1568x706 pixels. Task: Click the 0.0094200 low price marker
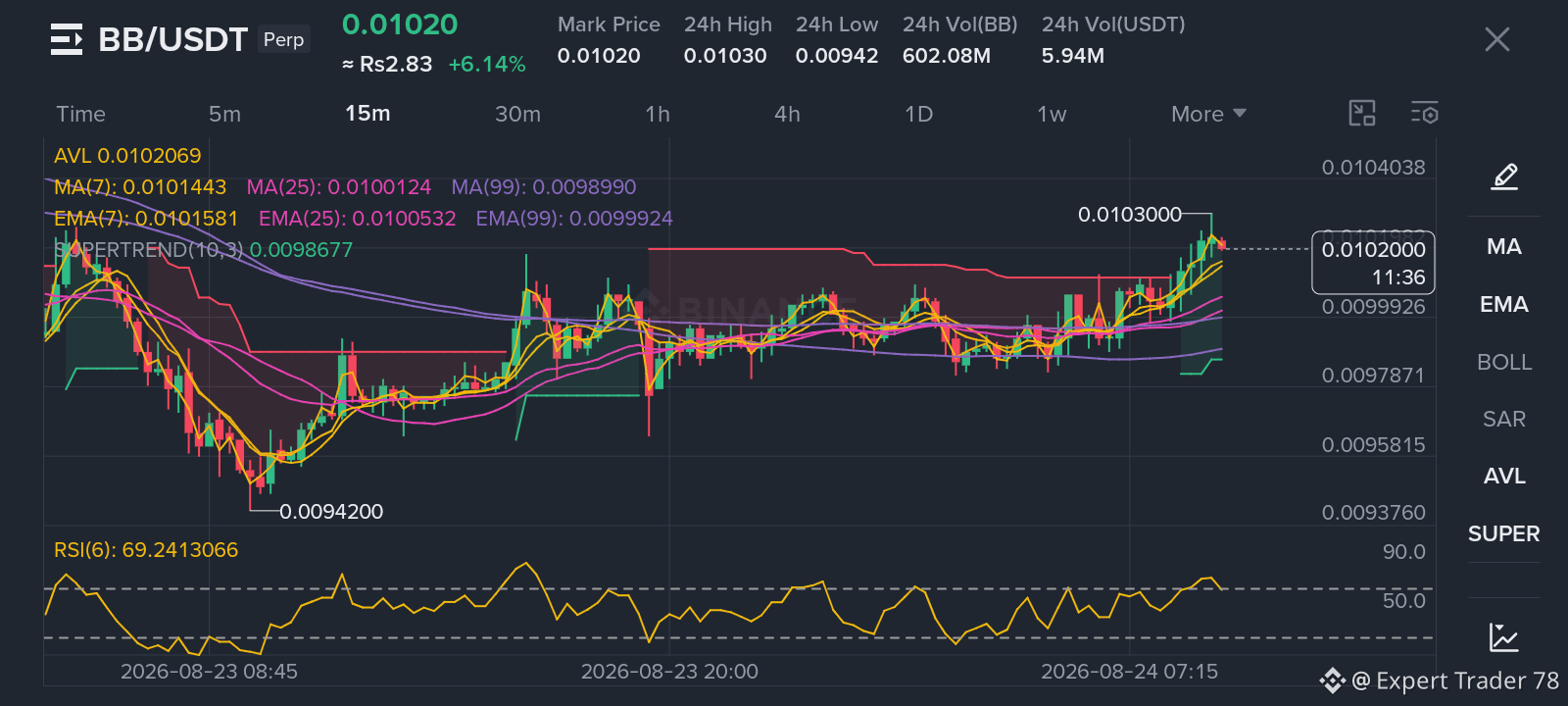coord(331,512)
